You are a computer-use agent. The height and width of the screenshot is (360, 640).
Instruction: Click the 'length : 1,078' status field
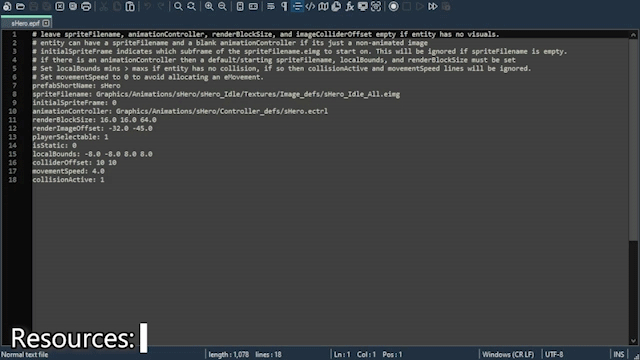click(229, 354)
